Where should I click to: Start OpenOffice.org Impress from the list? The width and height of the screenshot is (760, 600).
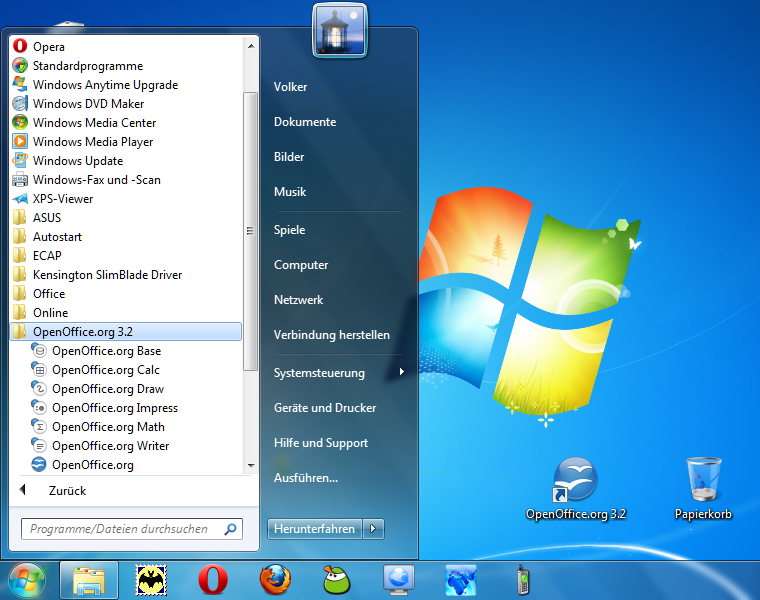(114, 408)
